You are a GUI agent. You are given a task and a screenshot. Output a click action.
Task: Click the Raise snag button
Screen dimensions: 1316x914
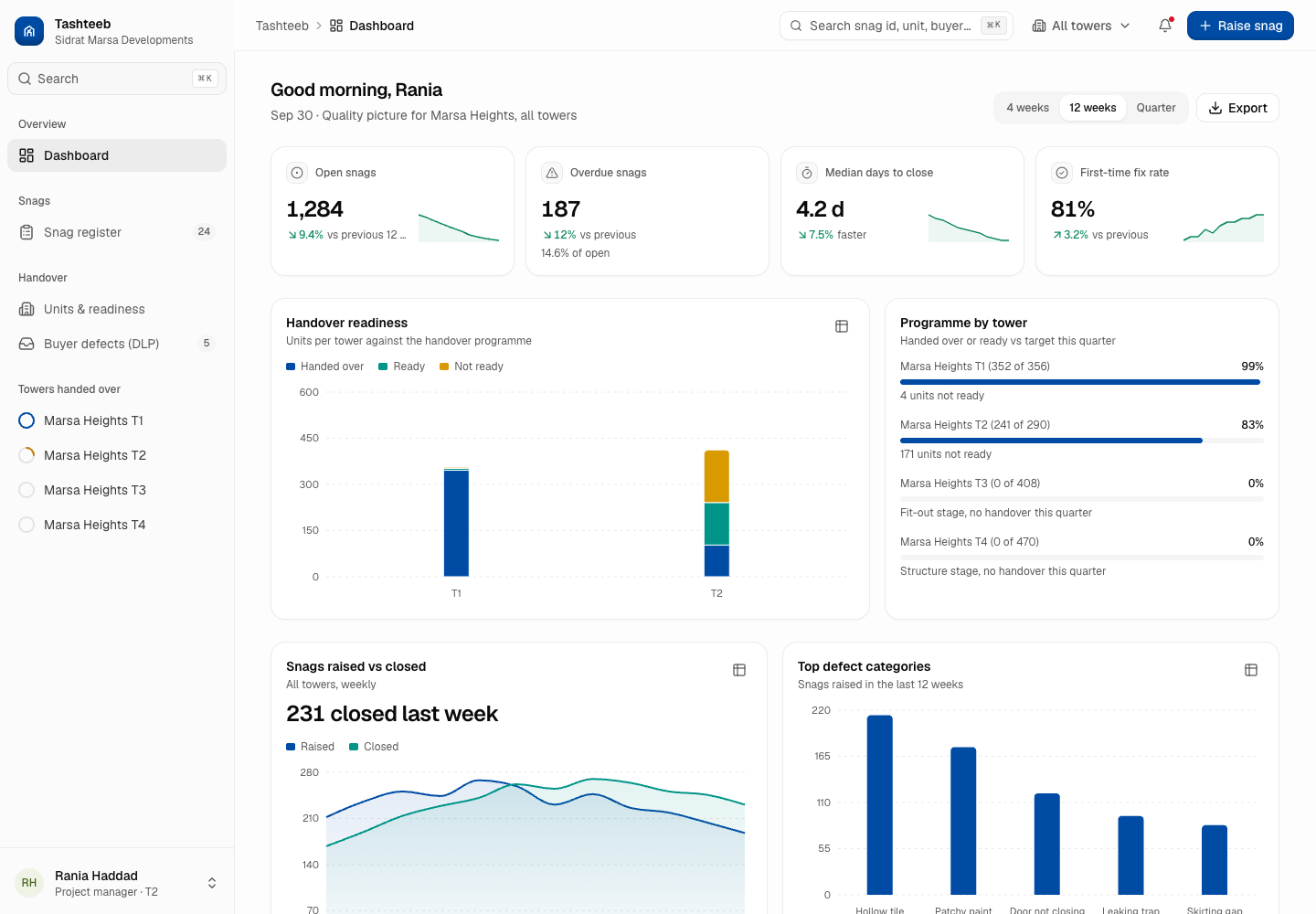click(x=1240, y=26)
